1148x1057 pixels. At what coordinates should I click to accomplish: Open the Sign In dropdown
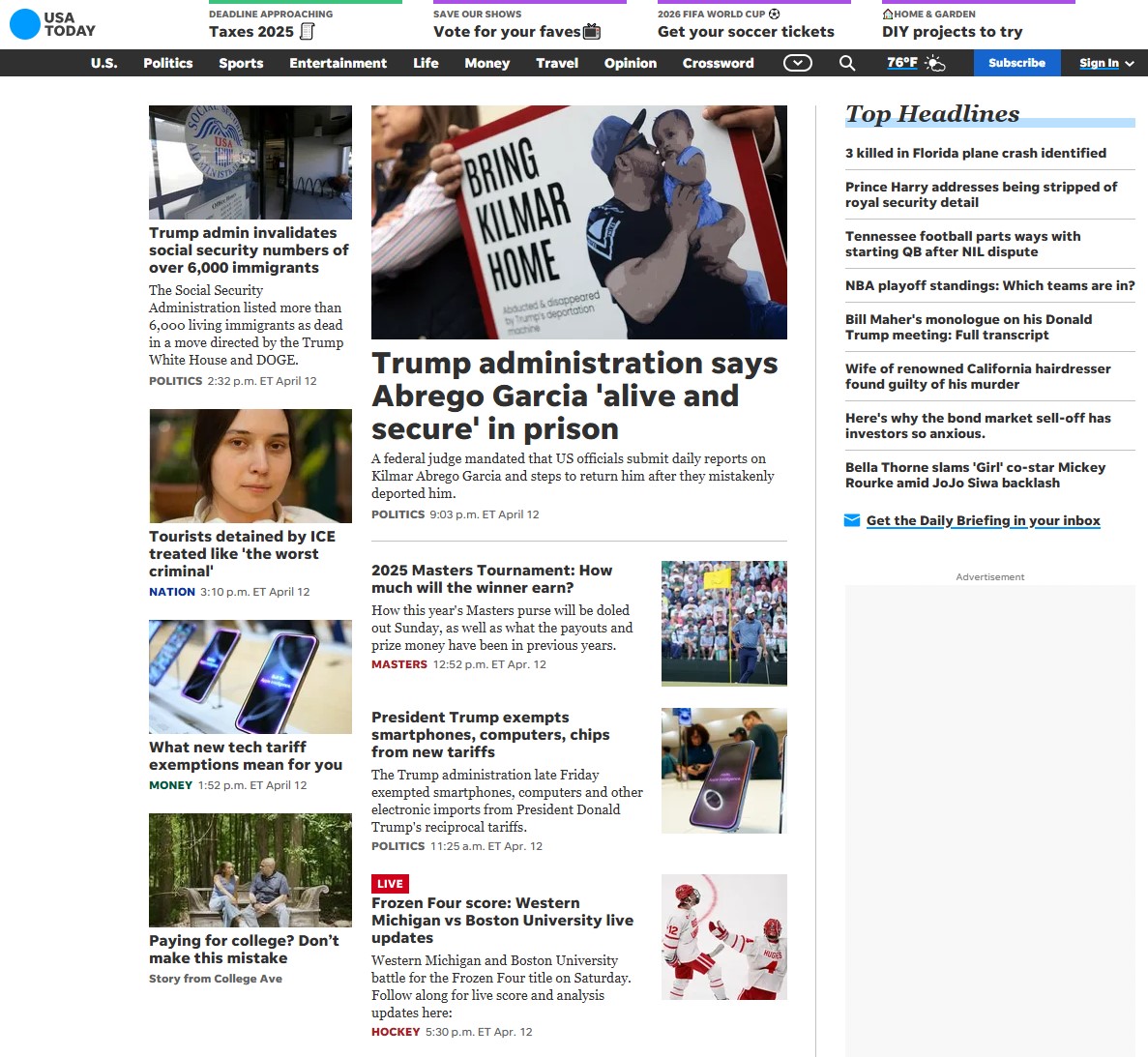tap(1106, 63)
